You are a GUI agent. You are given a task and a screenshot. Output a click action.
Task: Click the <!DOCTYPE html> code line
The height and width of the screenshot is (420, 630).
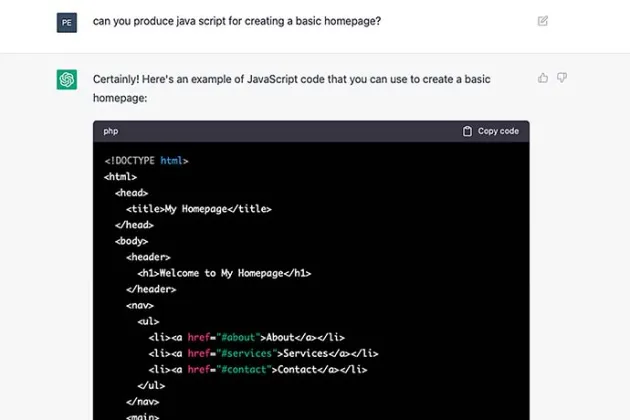point(146,161)
